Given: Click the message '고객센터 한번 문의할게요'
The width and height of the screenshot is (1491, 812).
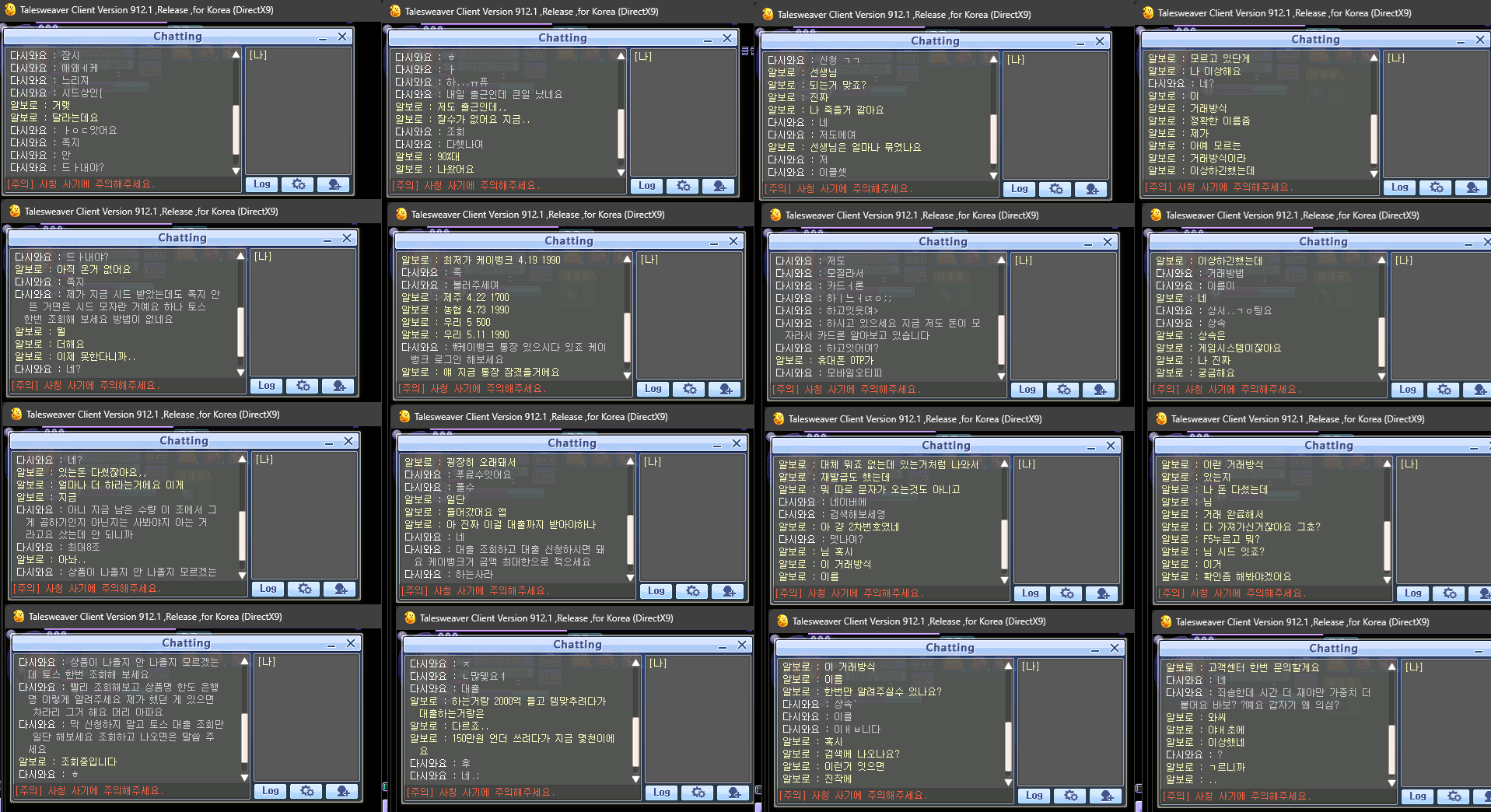Looking at the screenshot, I should tap(1242, 667).
